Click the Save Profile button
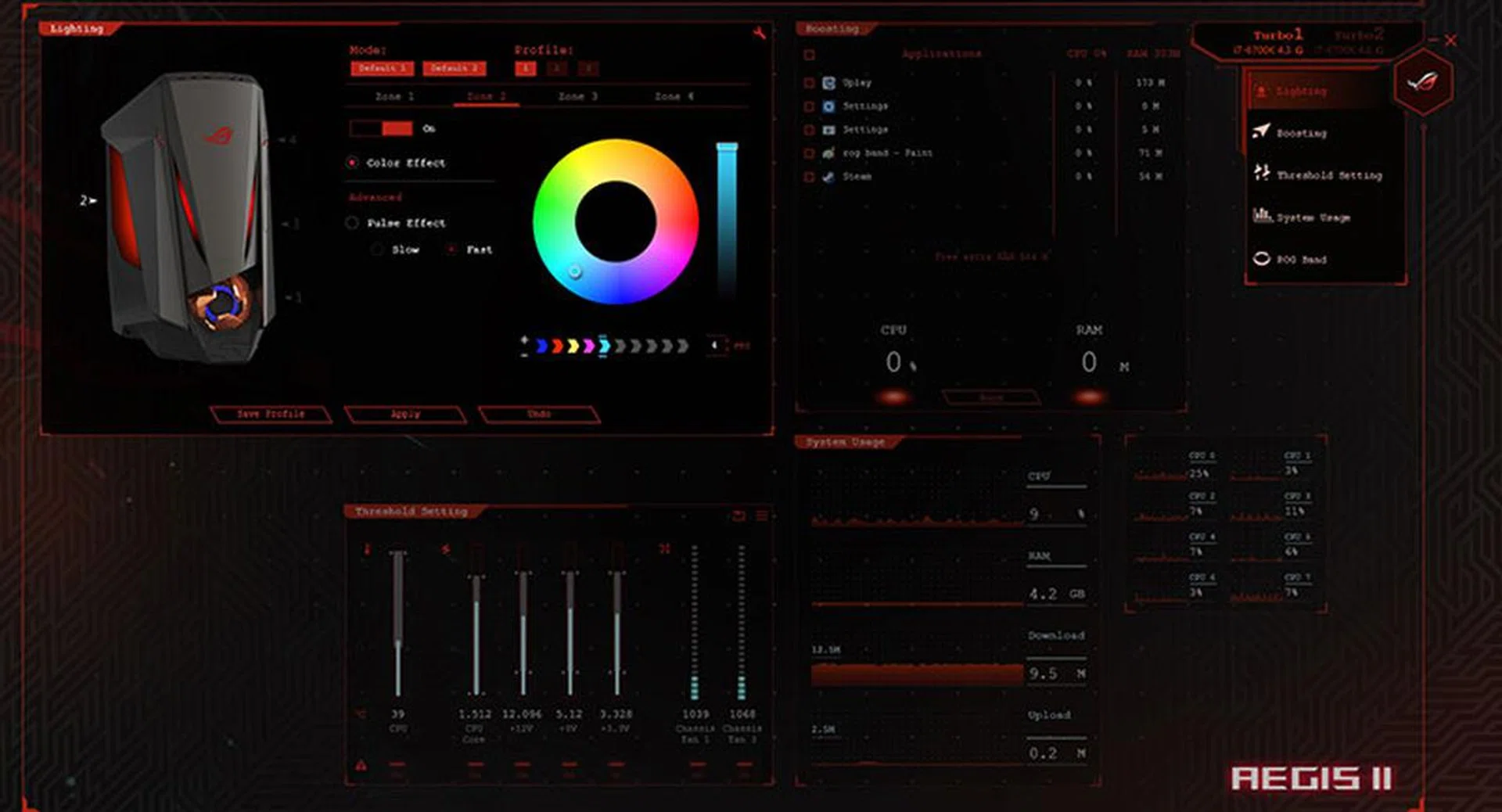Screen dimensions: 1502x812 click(x=271, y=414)
